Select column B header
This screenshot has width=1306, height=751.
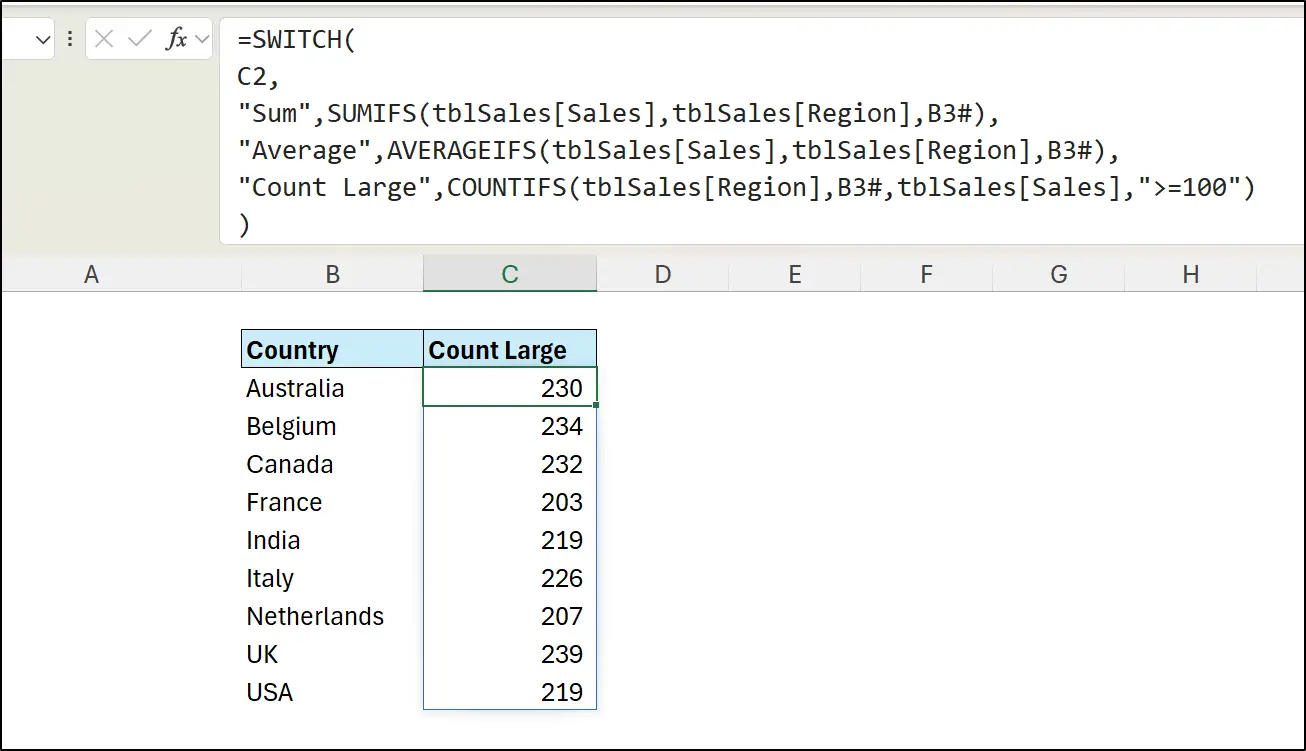(333, 274)
